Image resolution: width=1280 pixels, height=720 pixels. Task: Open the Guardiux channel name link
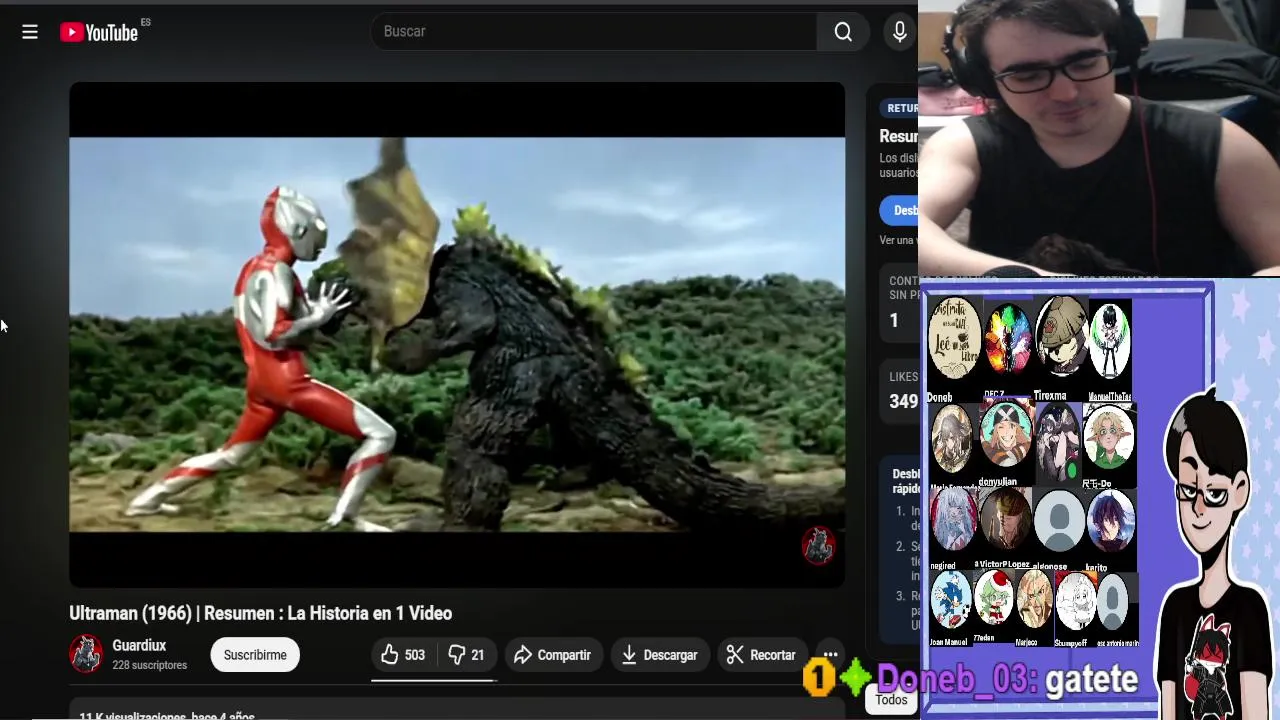tap(139, 646)
